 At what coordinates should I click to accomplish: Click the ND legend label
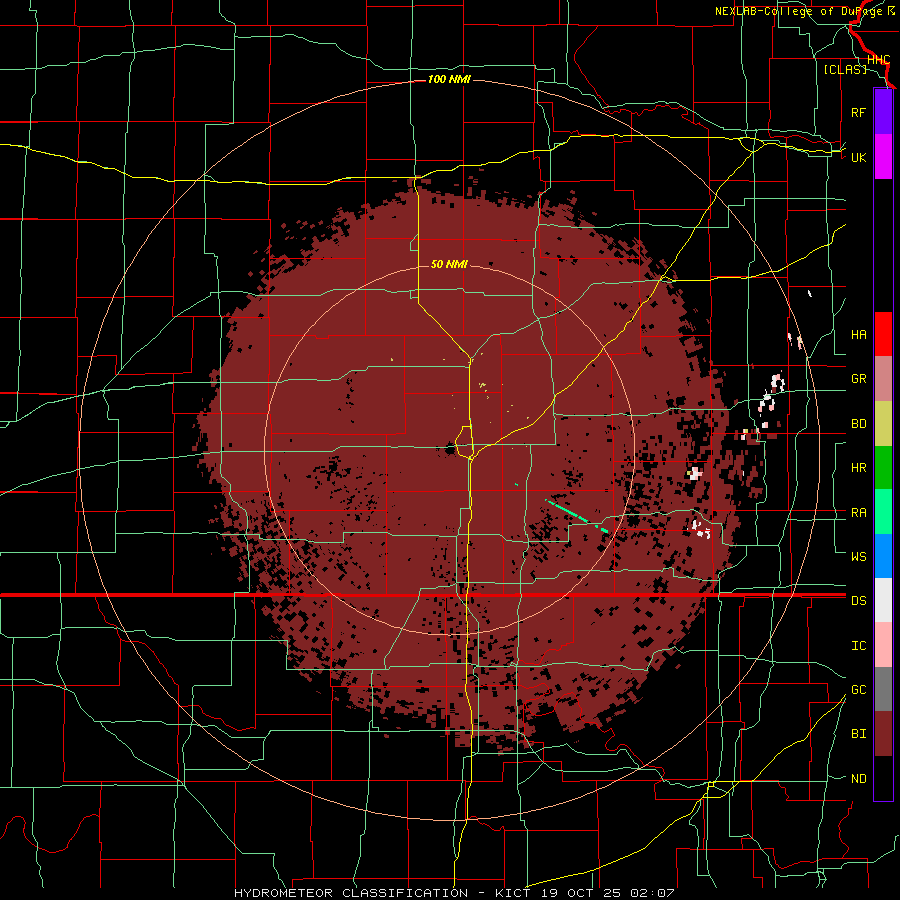(x=858, y=779)
